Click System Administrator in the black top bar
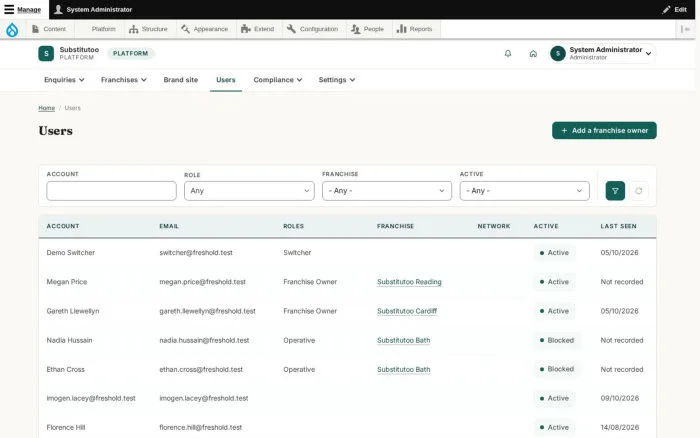 coord(93,9)
